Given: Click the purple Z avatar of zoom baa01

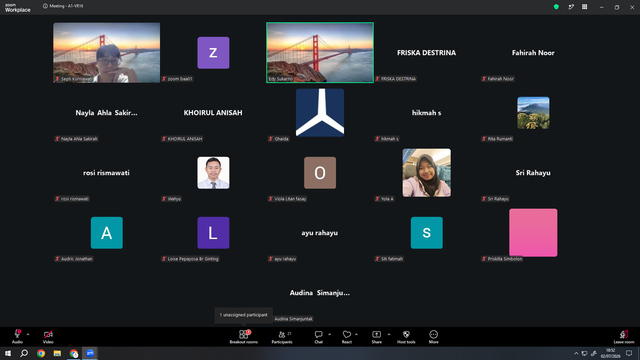Looking at the screenshot, I should point(213,53).
